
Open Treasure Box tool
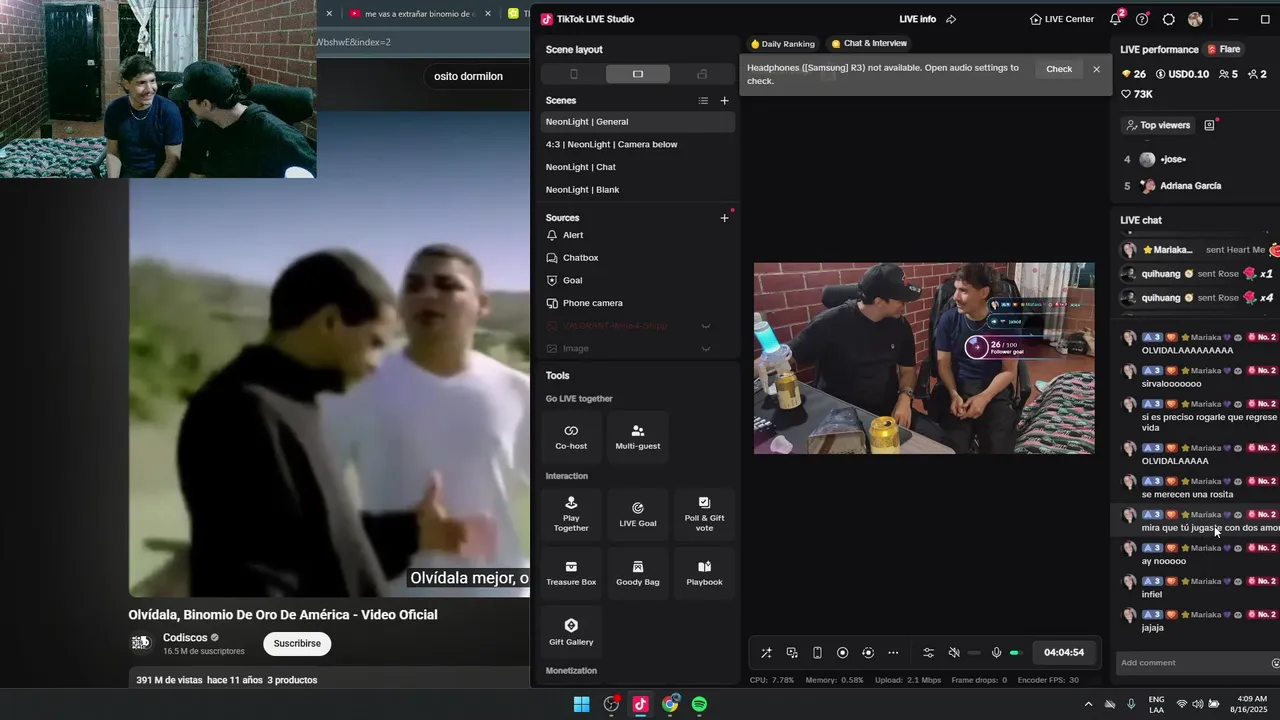[571, 573]
